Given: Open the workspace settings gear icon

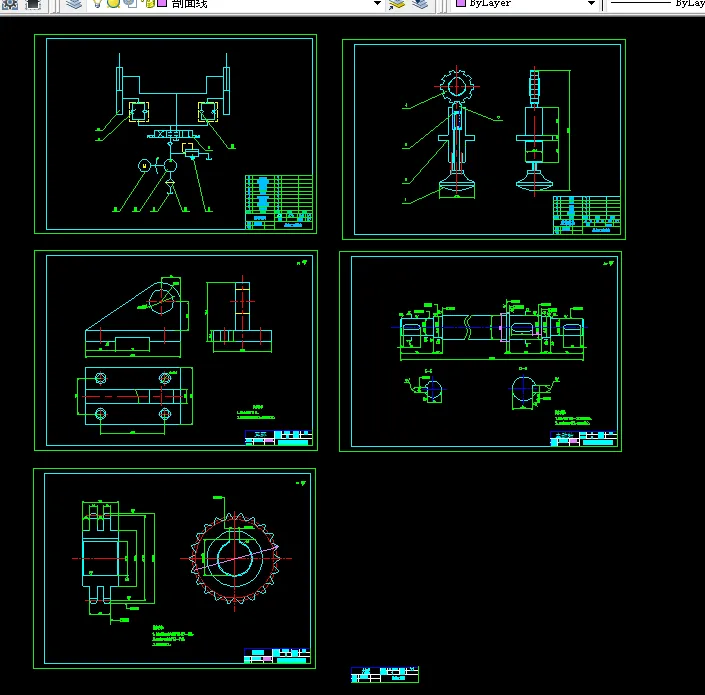Looking at the screenshot, I should 9,4.
